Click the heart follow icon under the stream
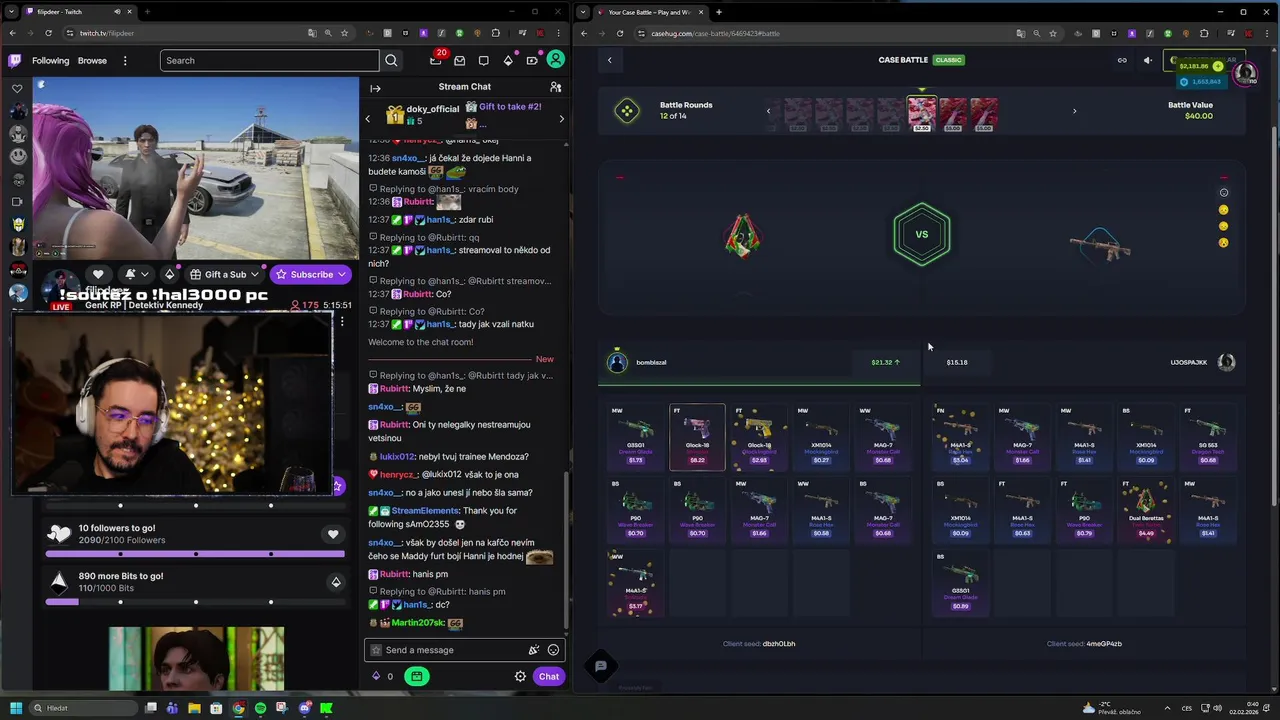Screen dimensions: 1280x720 click(x=98, y=274)
